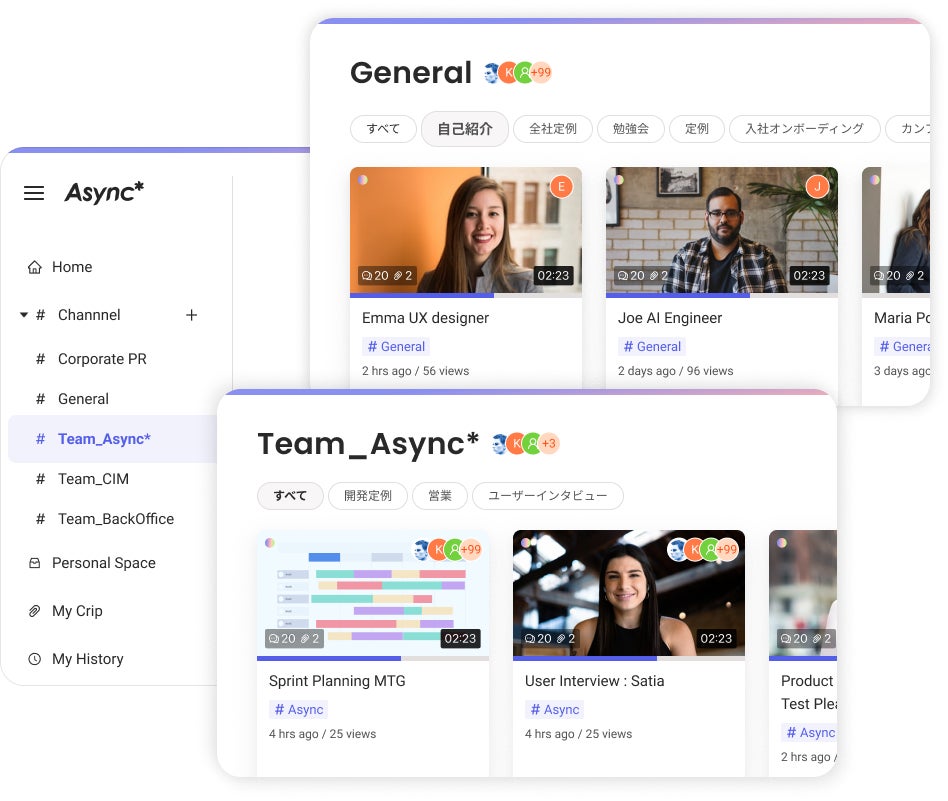The height and width of the screenshot is (801, 948).
Task: Select the 定例 filter tag
Action: pos(696,129)
